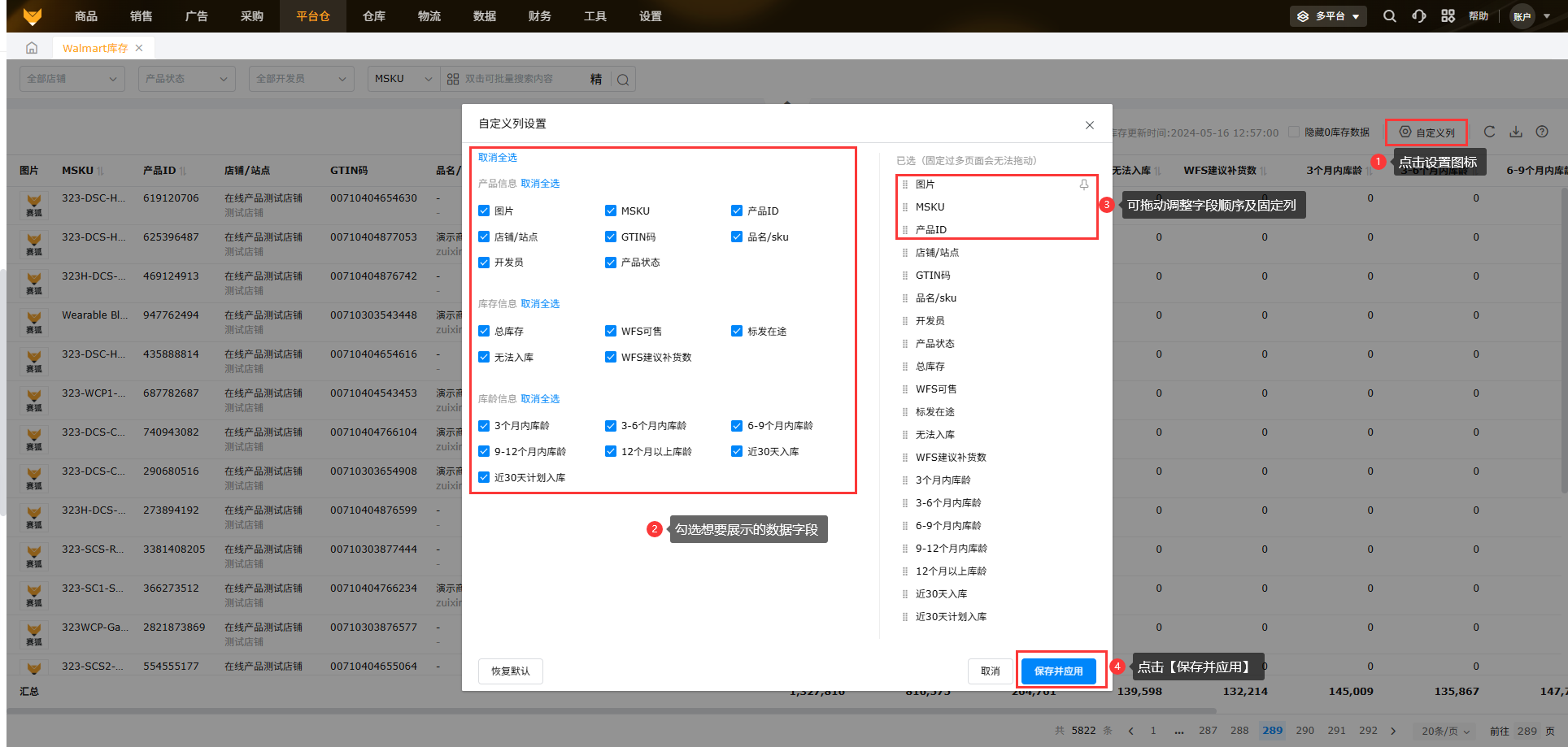Image resolution: width=1568 pixels, height=747 pixels.
Task: Open the 多平台 dropdown
Action: pos(1328,16)
